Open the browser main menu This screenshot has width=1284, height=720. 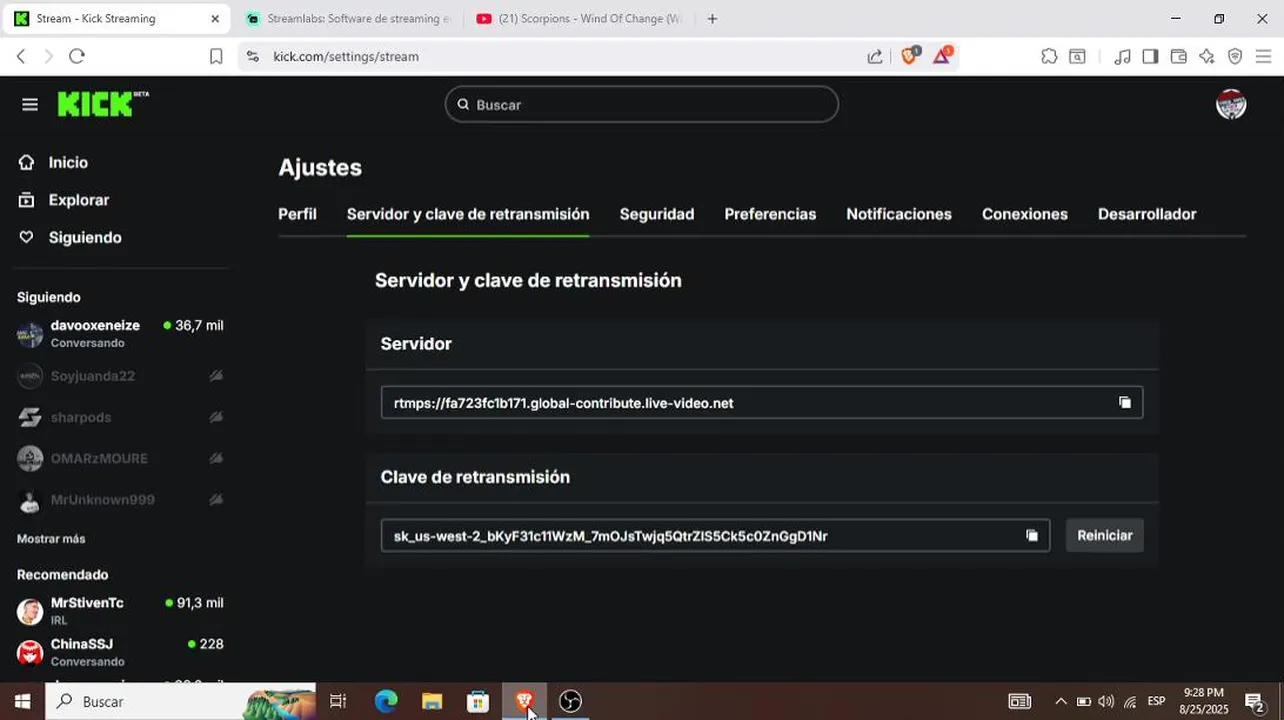pos(1264,57)
